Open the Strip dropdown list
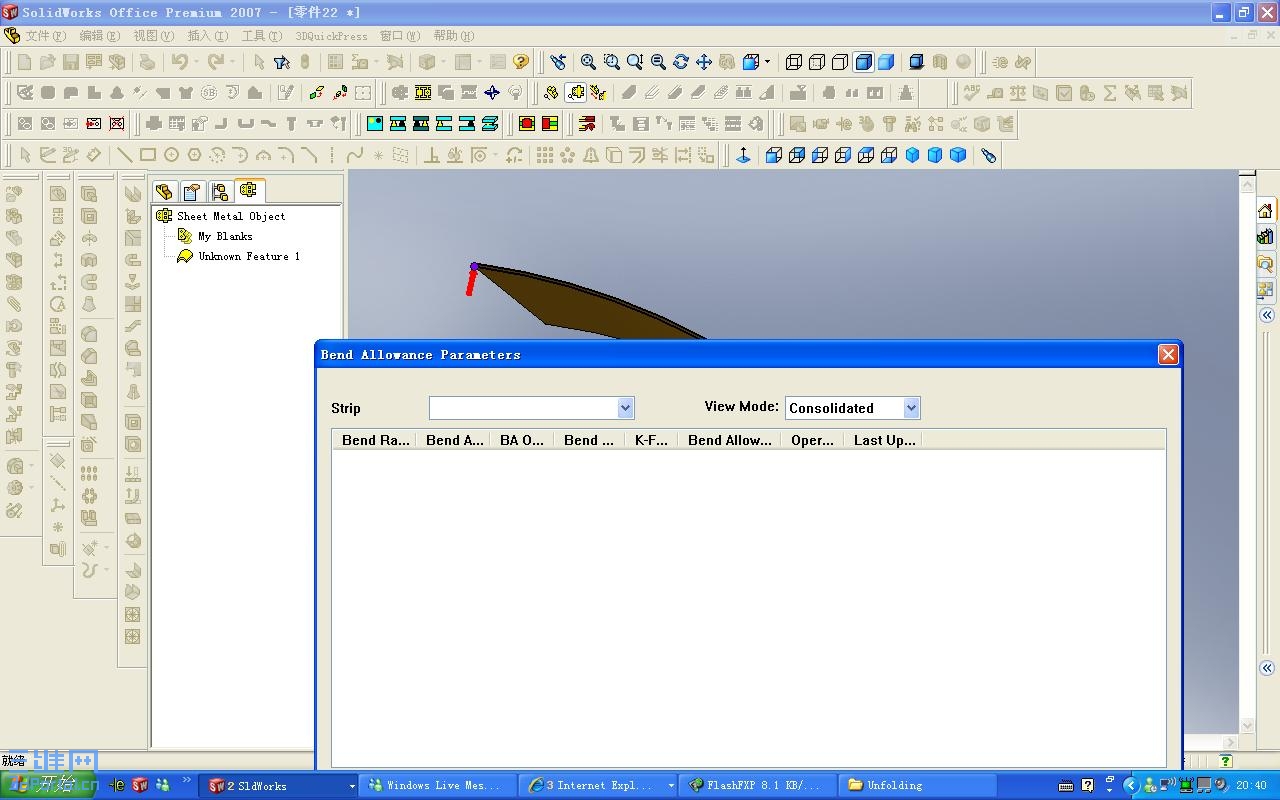 pyautogui.click(x=625, y=408)
